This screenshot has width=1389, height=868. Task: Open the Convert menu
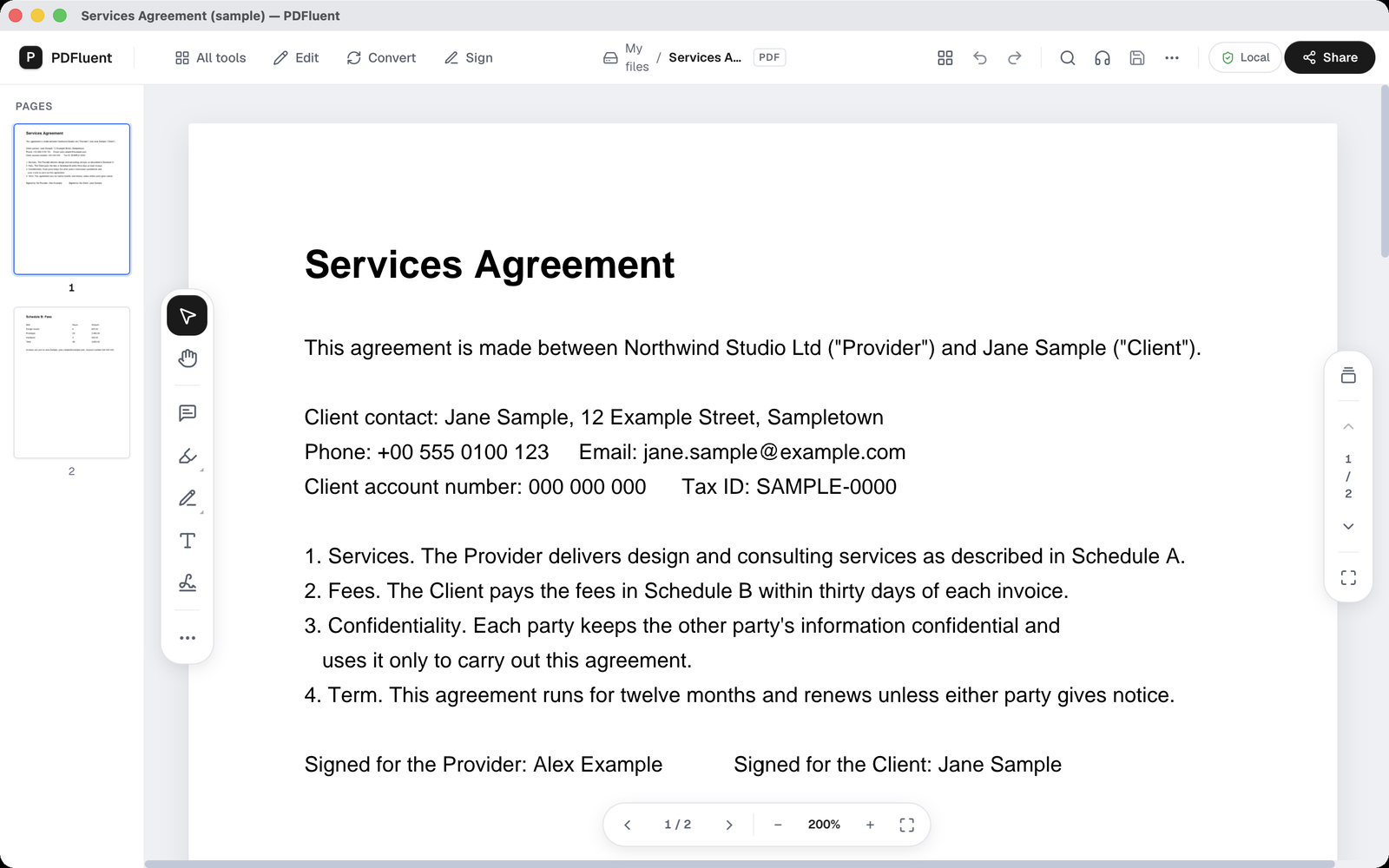coord(381,57)
